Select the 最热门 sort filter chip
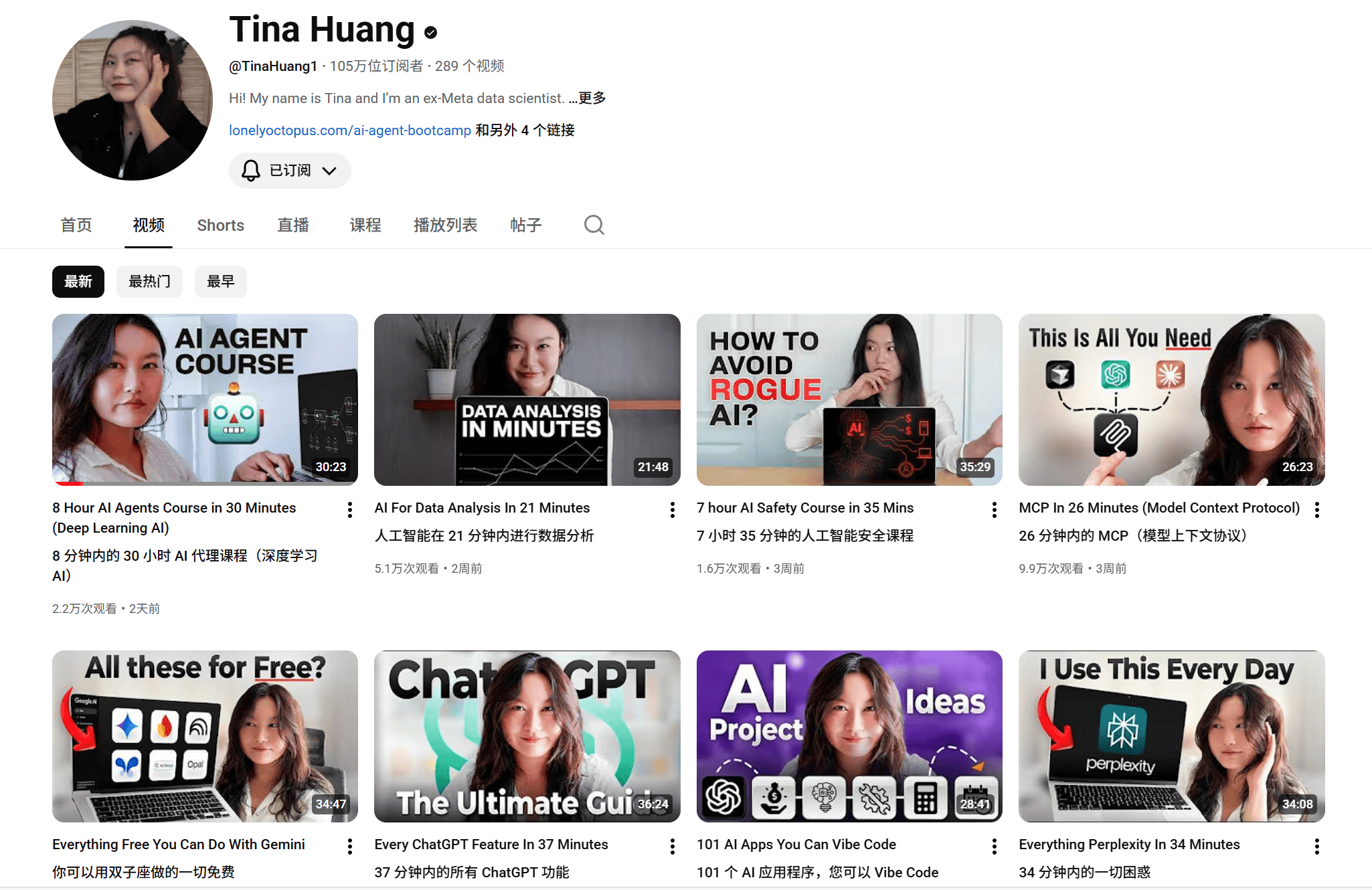The image size is (1372, 890). [x=149, y=282]
